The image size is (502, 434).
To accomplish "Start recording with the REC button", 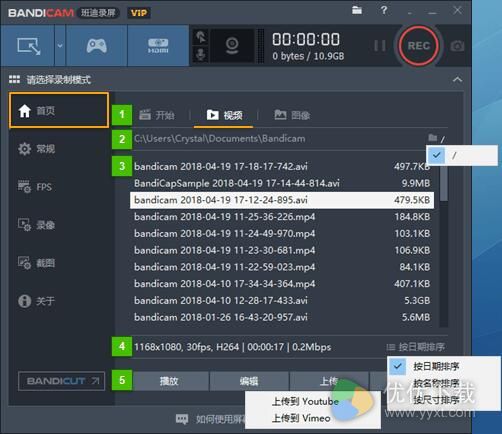I will point(419,46).
